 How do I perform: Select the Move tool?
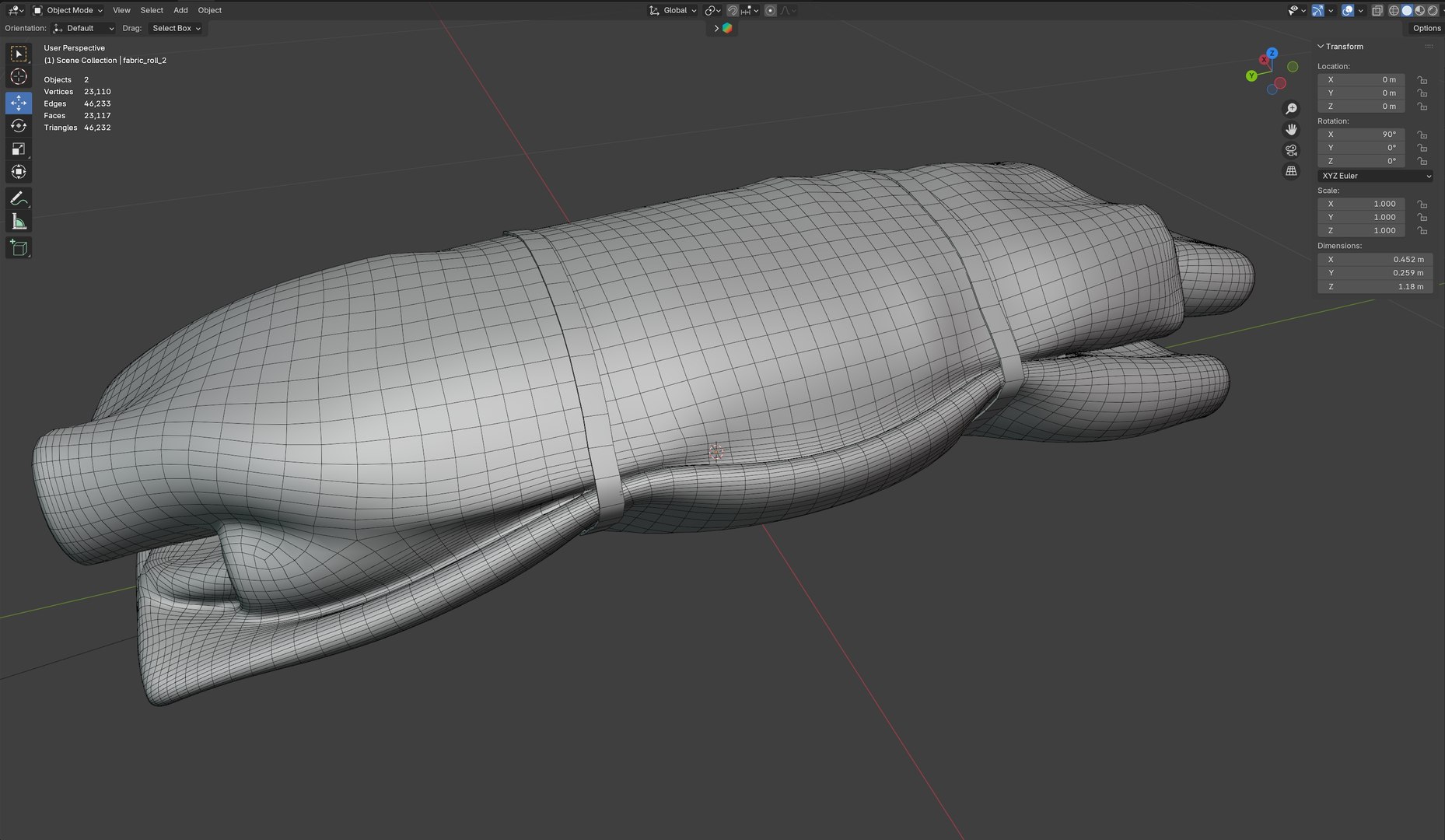pos(19,103)
